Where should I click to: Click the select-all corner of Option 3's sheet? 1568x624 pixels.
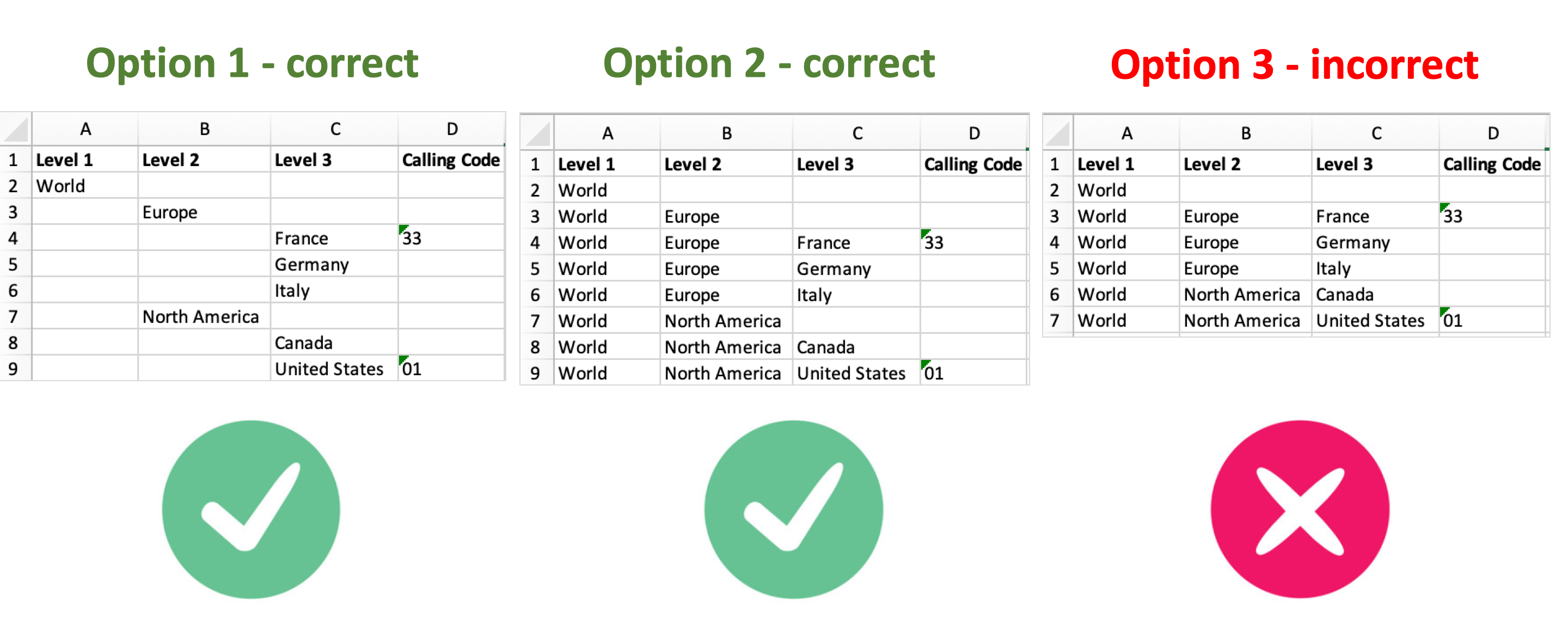click(1057, 133)
